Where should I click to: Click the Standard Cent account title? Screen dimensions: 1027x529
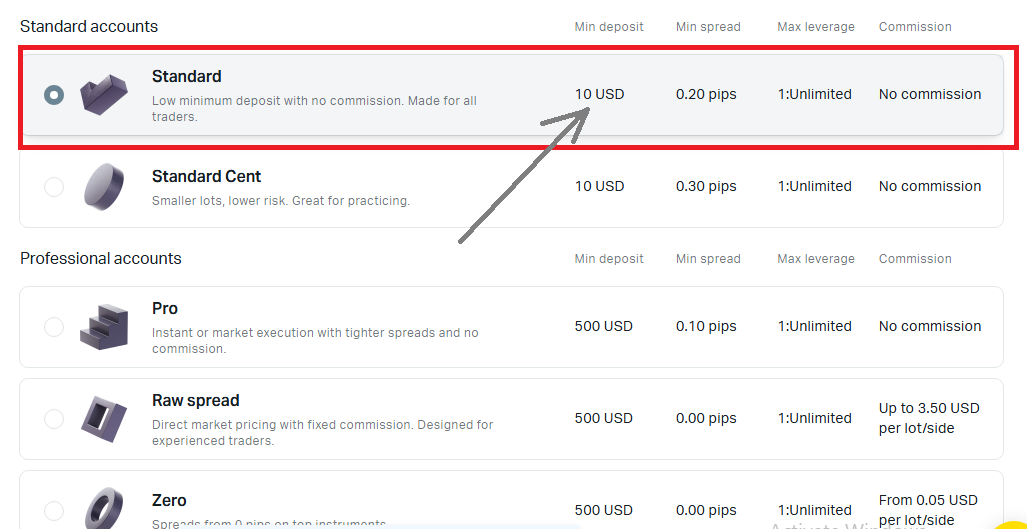click(206, 177)
